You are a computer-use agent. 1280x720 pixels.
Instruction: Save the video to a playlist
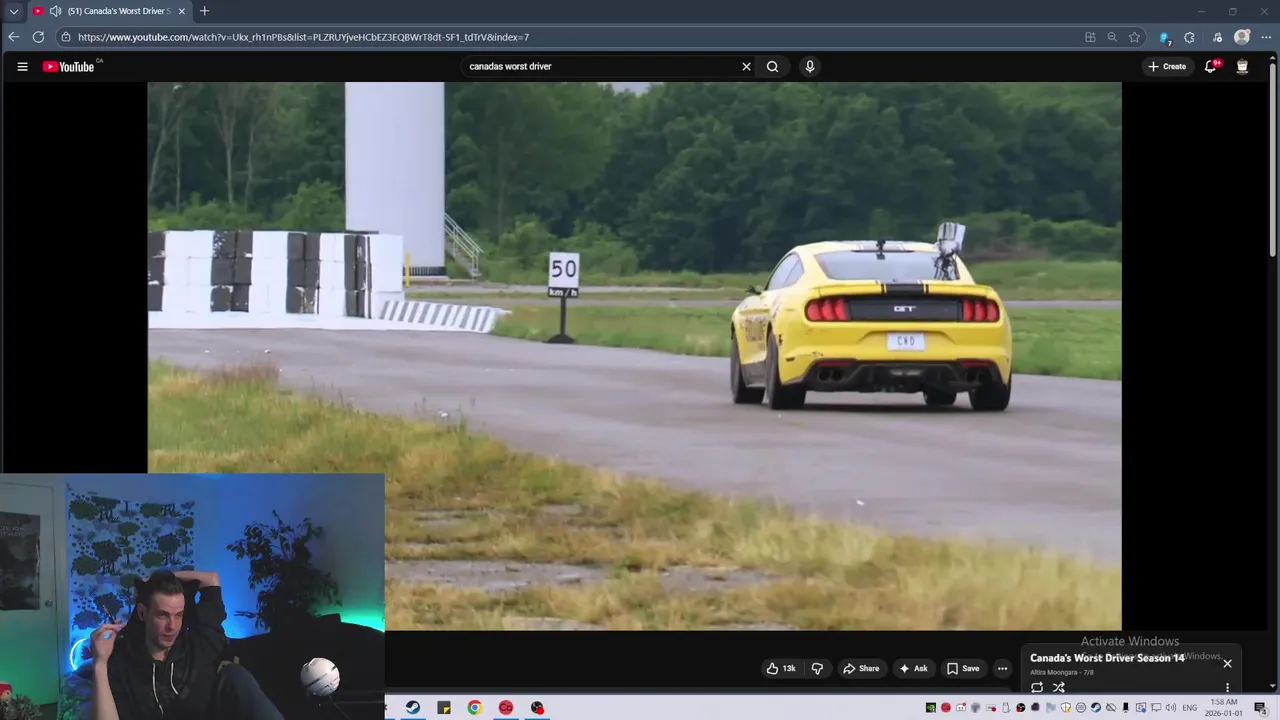coord(964,668)
